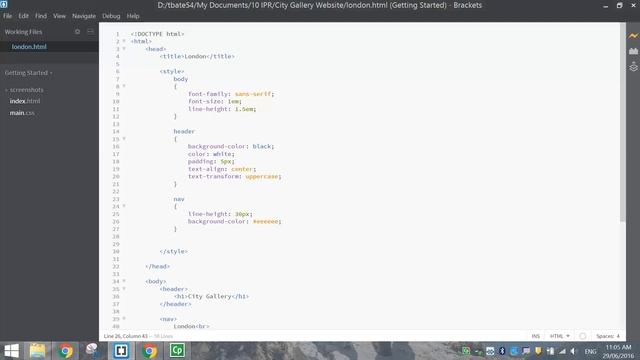Open the Getting Started project dropdown

(x=28, y=73)
